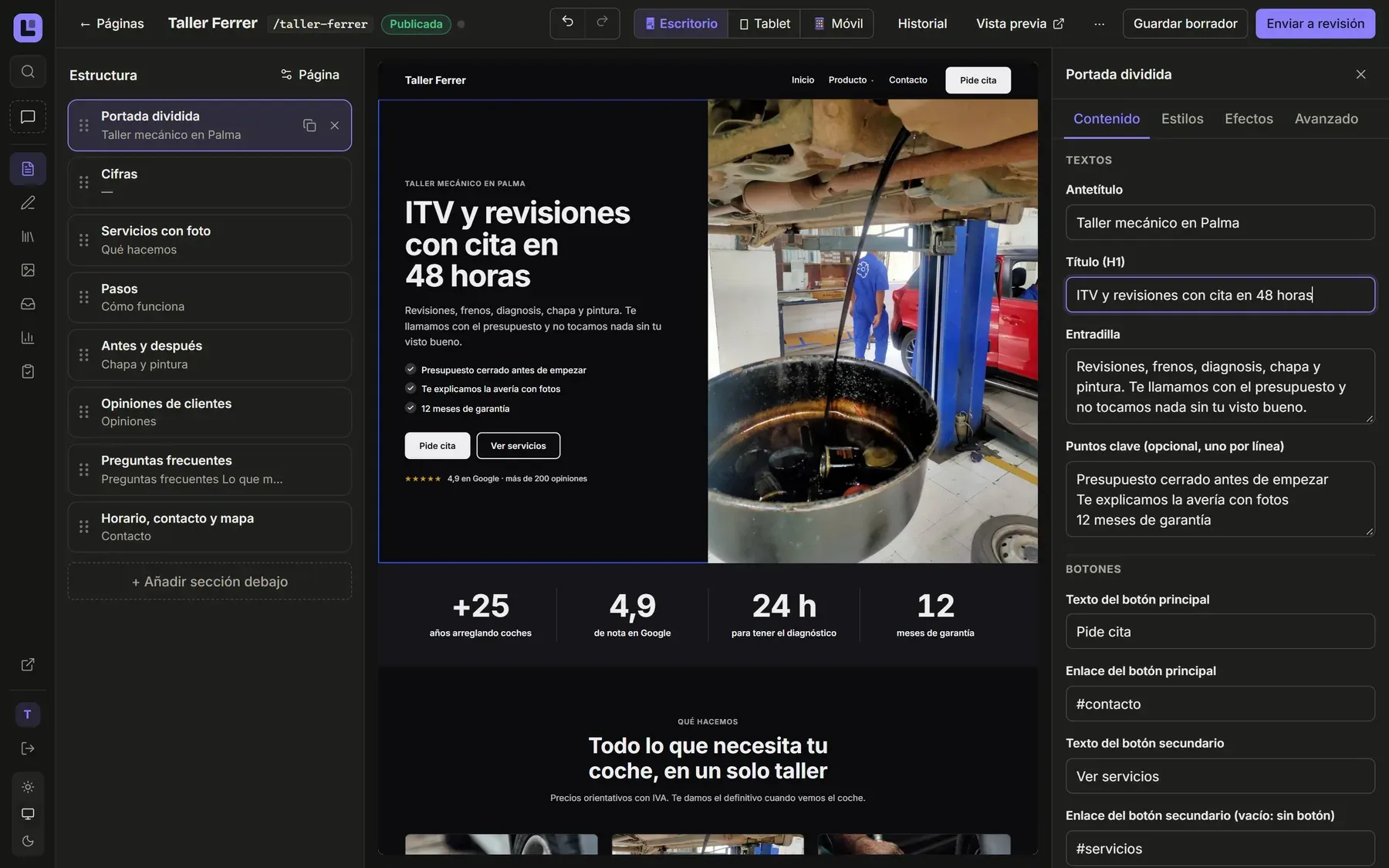
Task: Select the Servicios con foto section
Action: tap(210, 240)
